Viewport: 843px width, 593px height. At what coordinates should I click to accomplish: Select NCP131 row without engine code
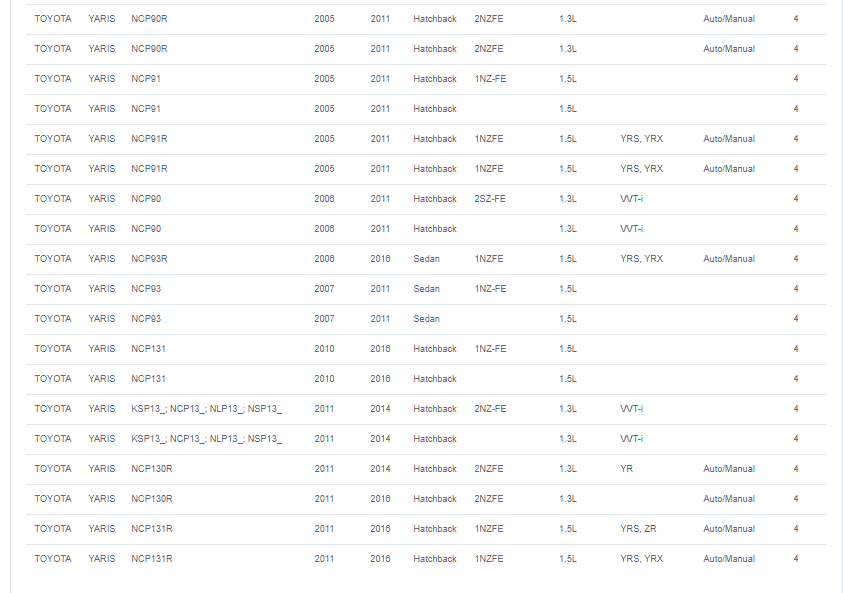pos(425,379)
